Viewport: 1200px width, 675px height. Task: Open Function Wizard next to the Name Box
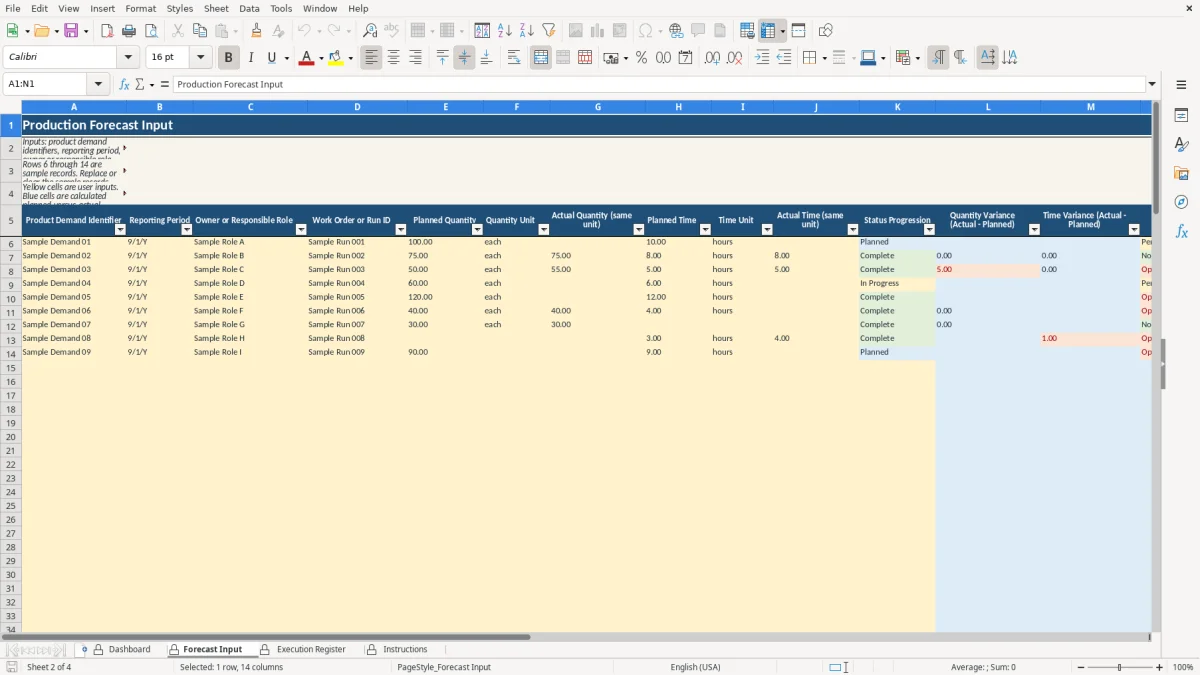tap(125, 84)
